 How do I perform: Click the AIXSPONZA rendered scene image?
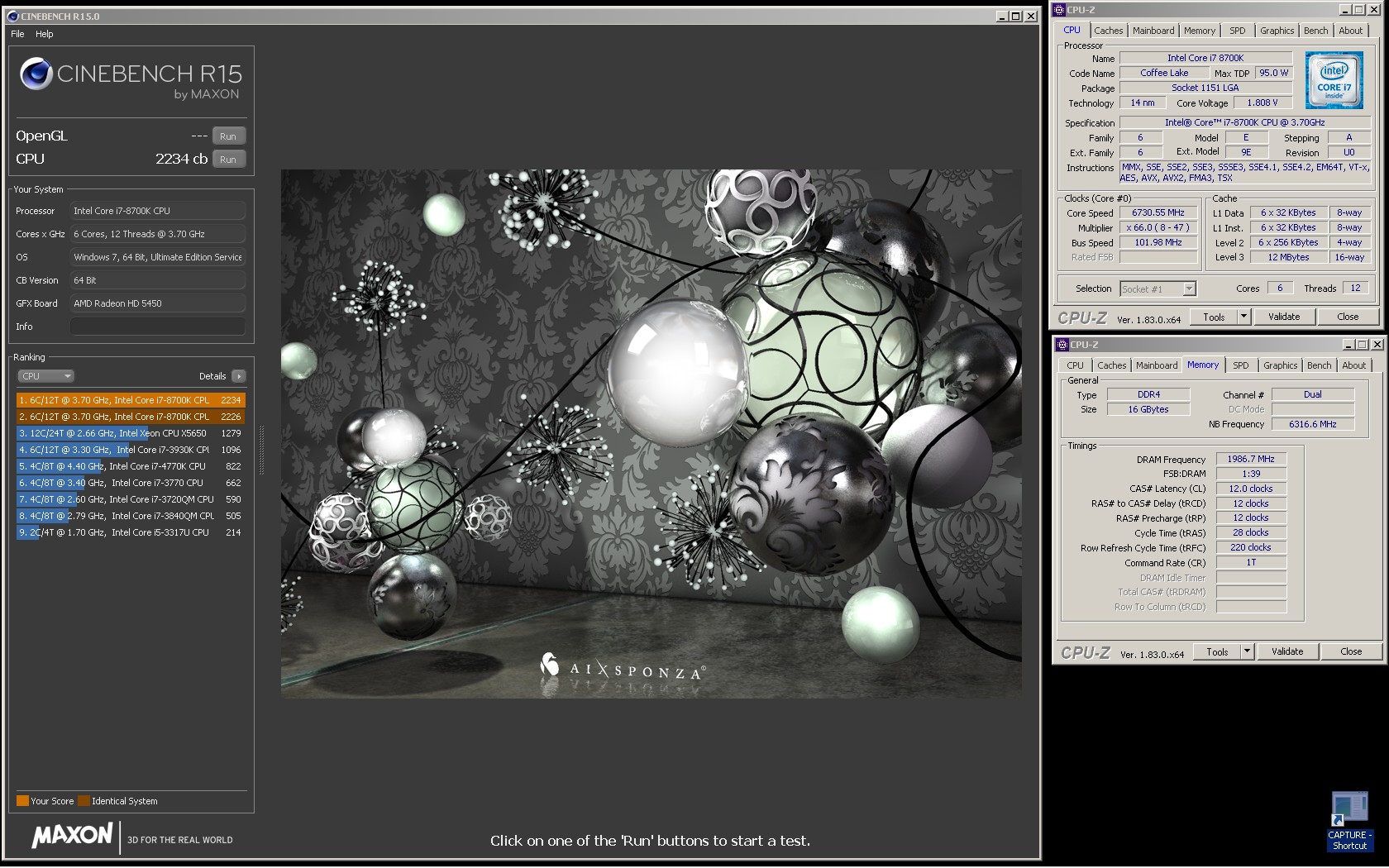[x=651, y=434]
